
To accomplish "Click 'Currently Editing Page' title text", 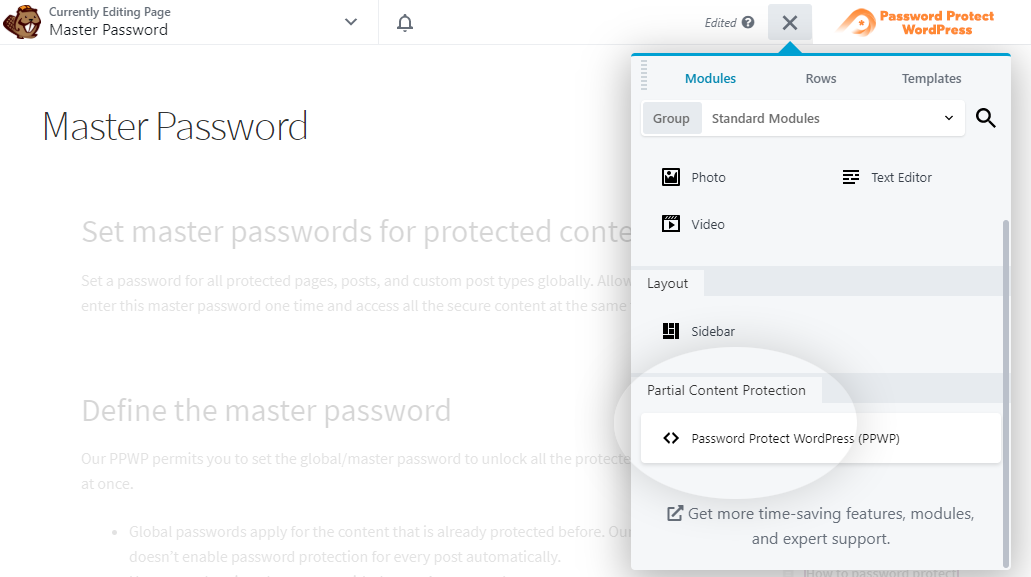I will (x=110, y=12).
